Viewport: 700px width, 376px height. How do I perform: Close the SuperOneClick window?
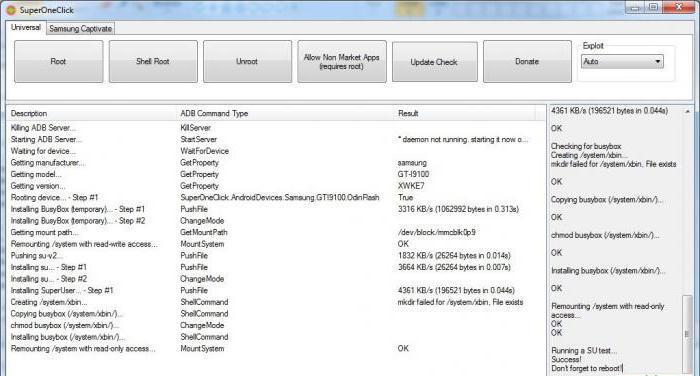pos(679,8)
